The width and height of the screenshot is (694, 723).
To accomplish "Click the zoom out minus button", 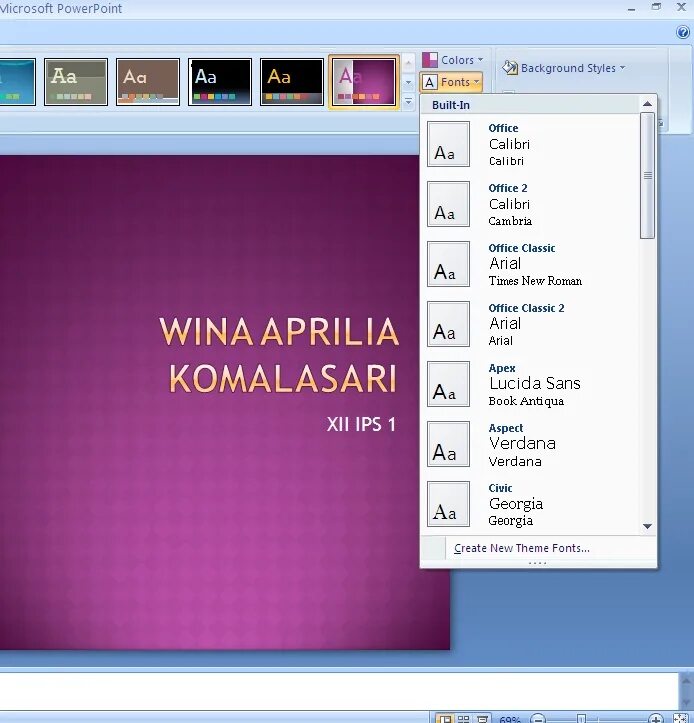I will 538,719.
